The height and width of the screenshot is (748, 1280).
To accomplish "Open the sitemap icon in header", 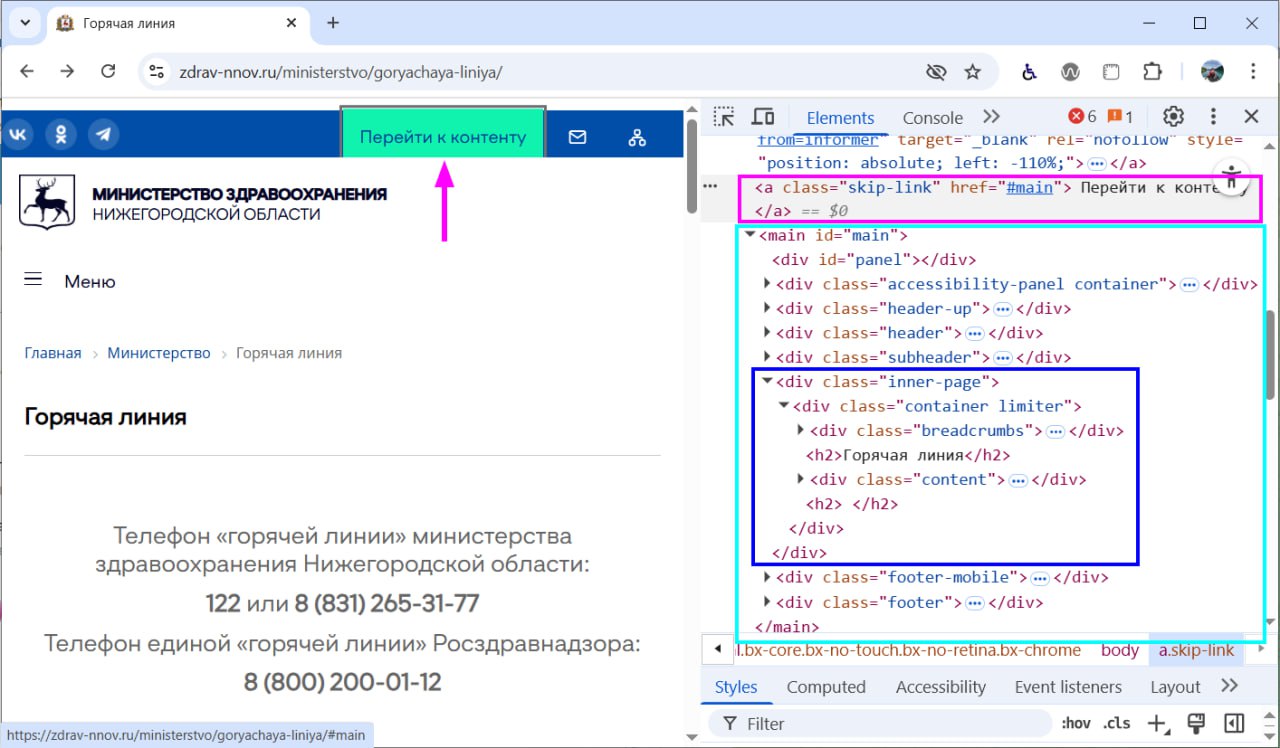I will pos(637,138).
